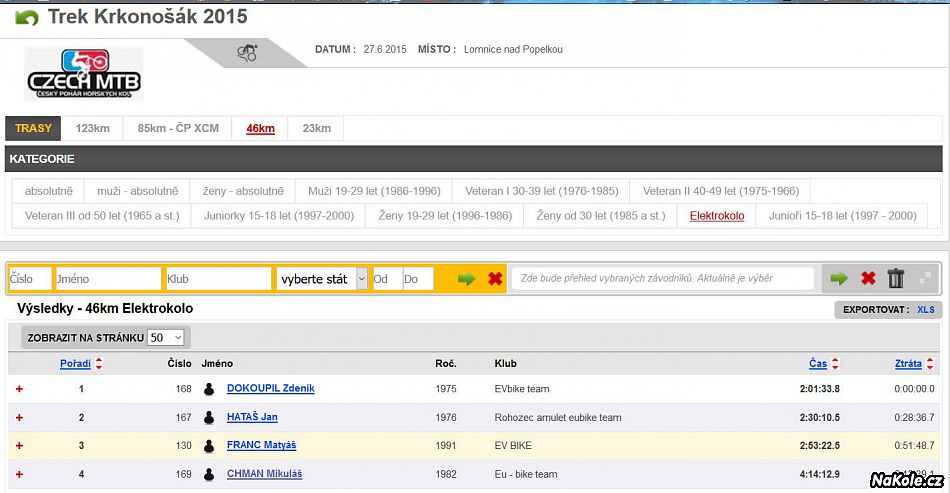This screenshot has height=493, width=950.
Task: Click the cyclist icon in the header
Action: pos(247,53)
